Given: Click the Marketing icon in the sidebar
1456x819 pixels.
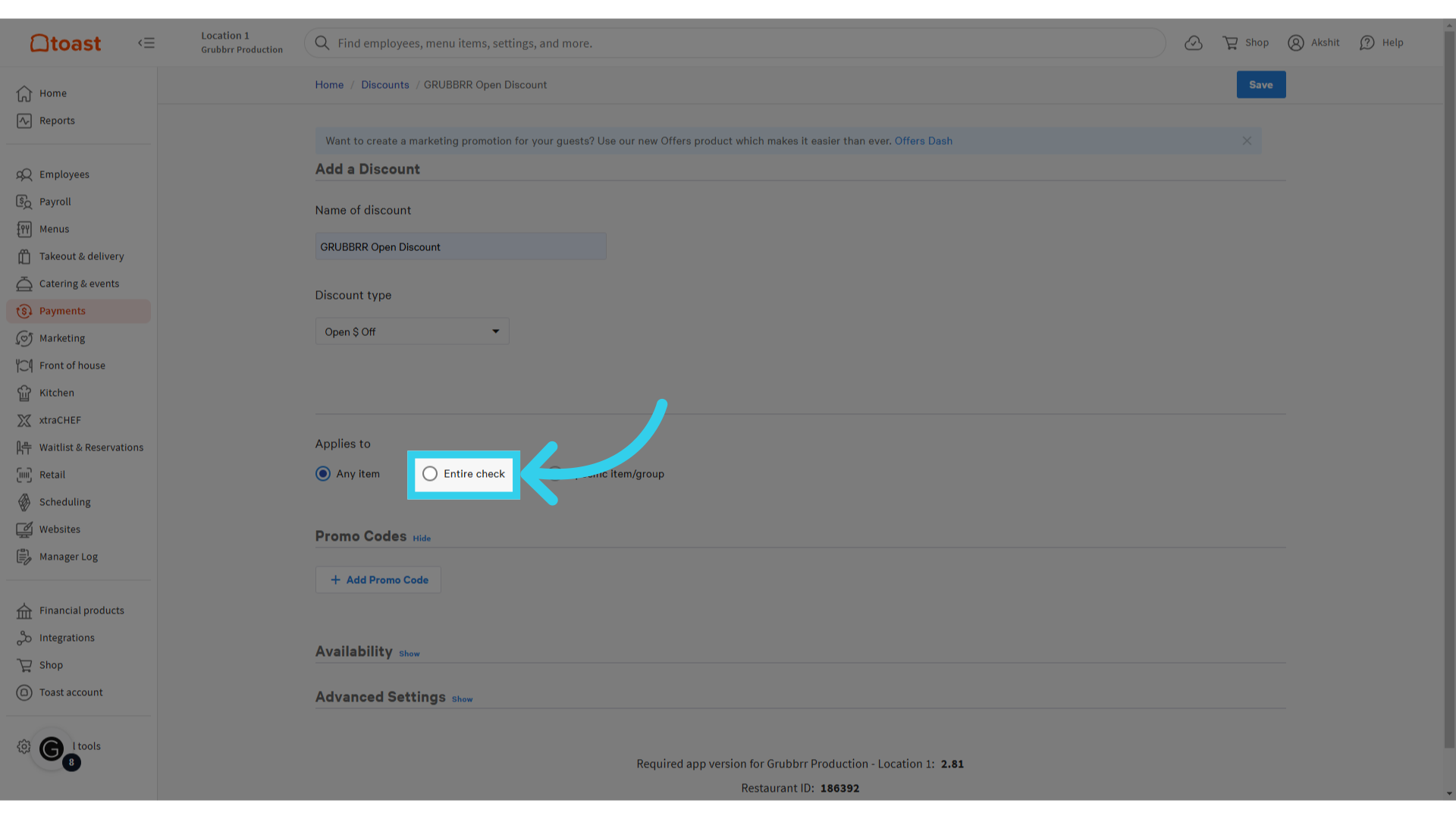Looking at the screenshot, I should (x=24, y=338).
